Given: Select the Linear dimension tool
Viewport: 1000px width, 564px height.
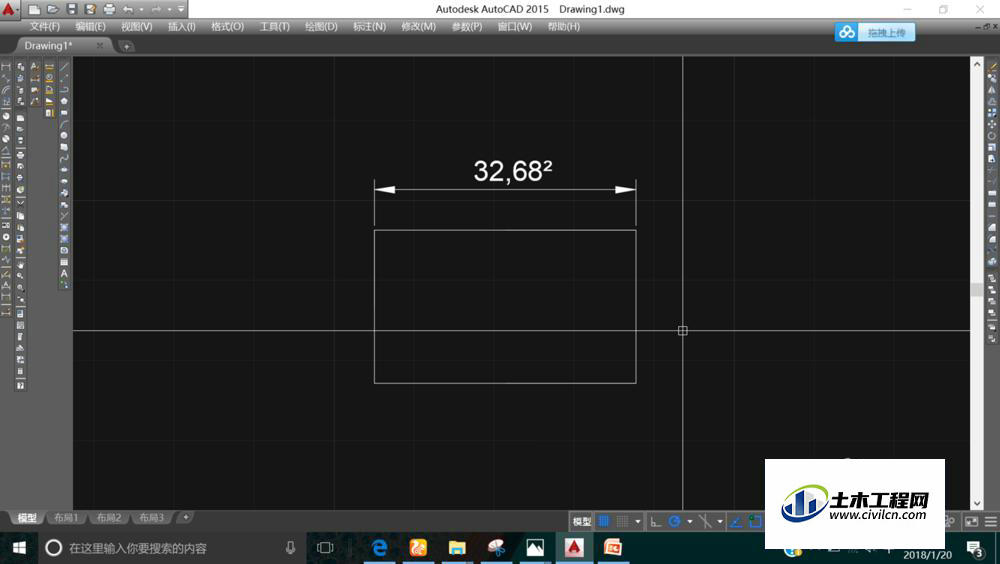Looking at the screenshot, I should click(x=6, y=67).
